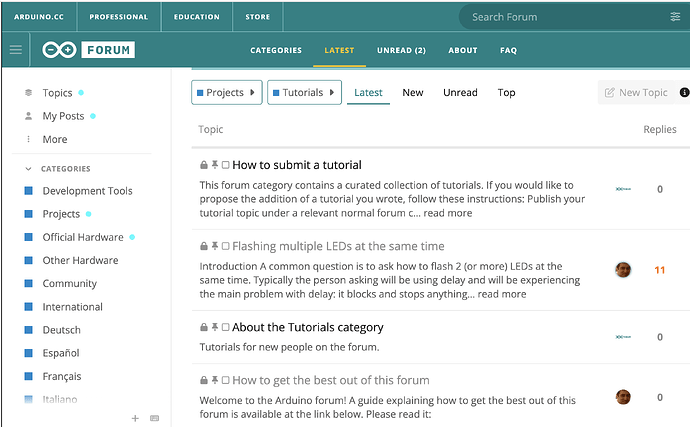Click the plus icon at sidebar bottom
The width and height of the screenshot is (690, 427).
pyautogui.click(x=135, y=418)
